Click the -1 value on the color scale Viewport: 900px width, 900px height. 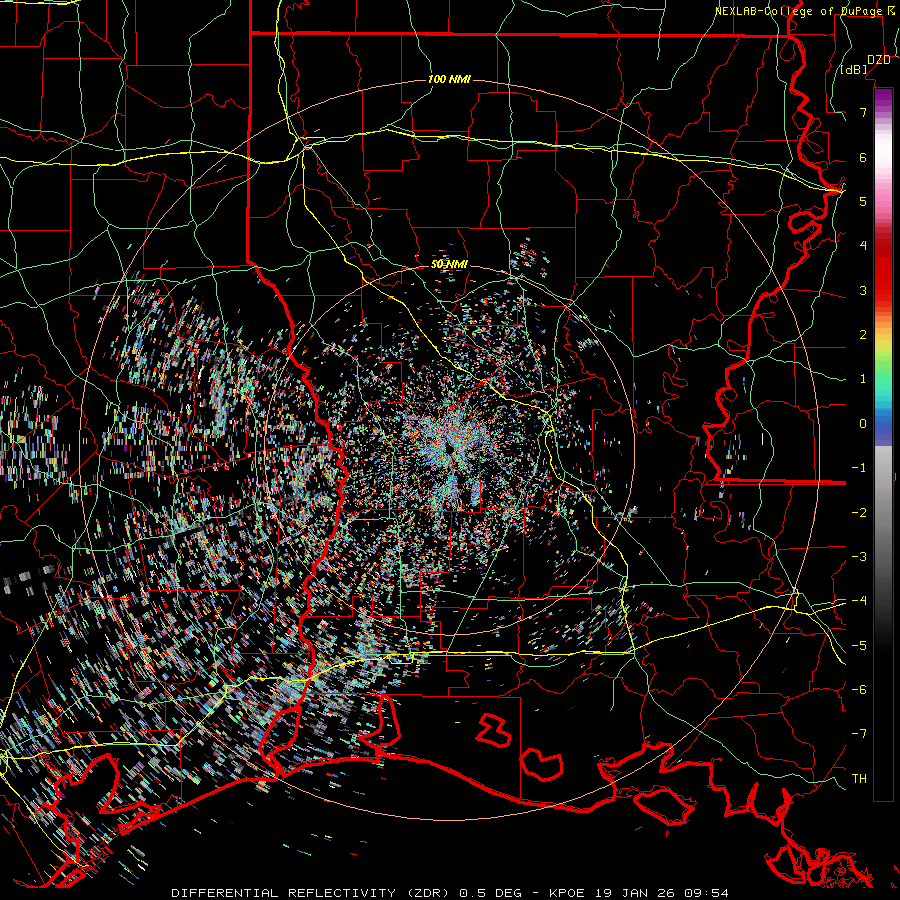pyautogui.click(x=859, y=468)
